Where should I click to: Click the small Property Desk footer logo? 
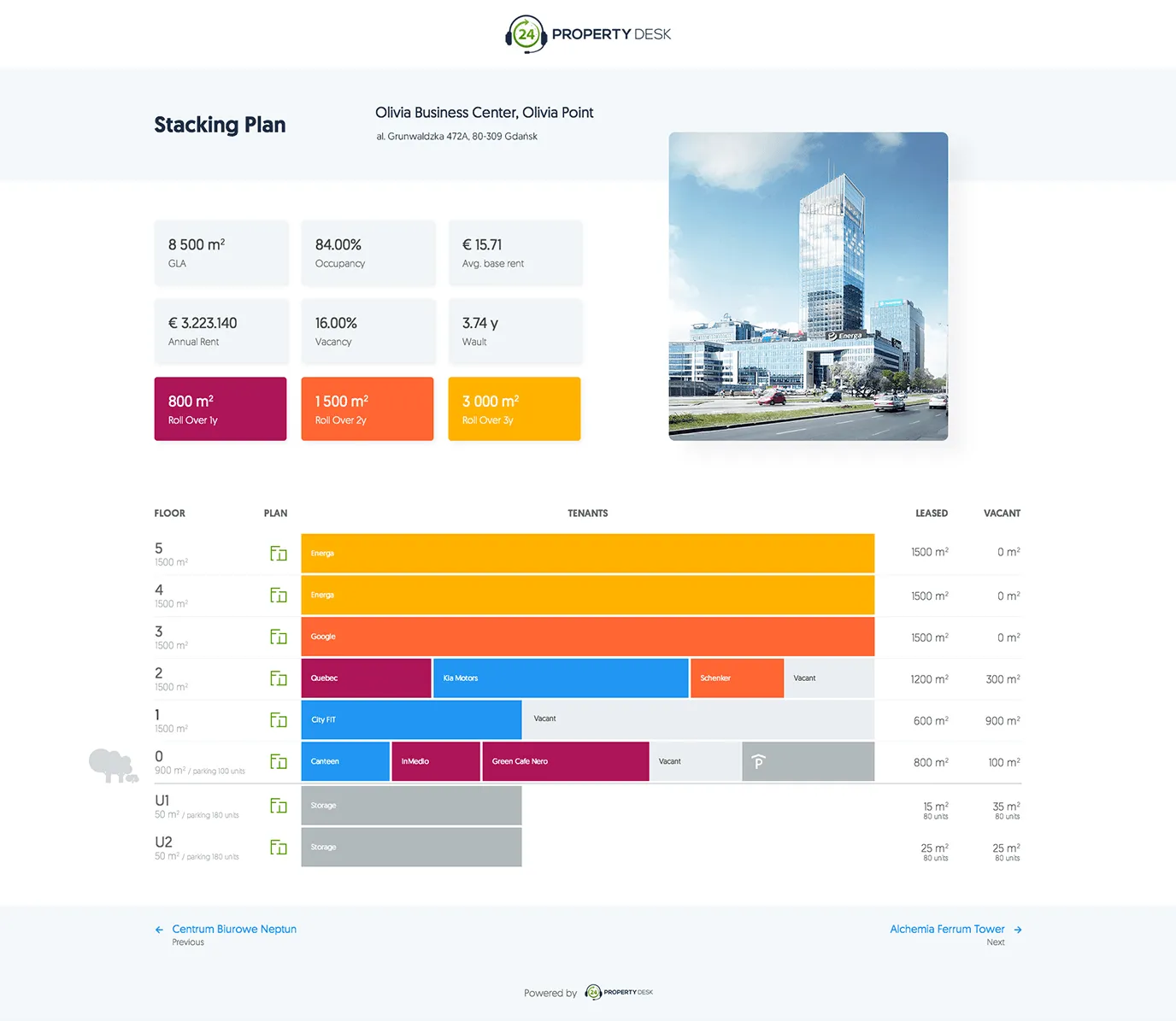coord(619,992)
